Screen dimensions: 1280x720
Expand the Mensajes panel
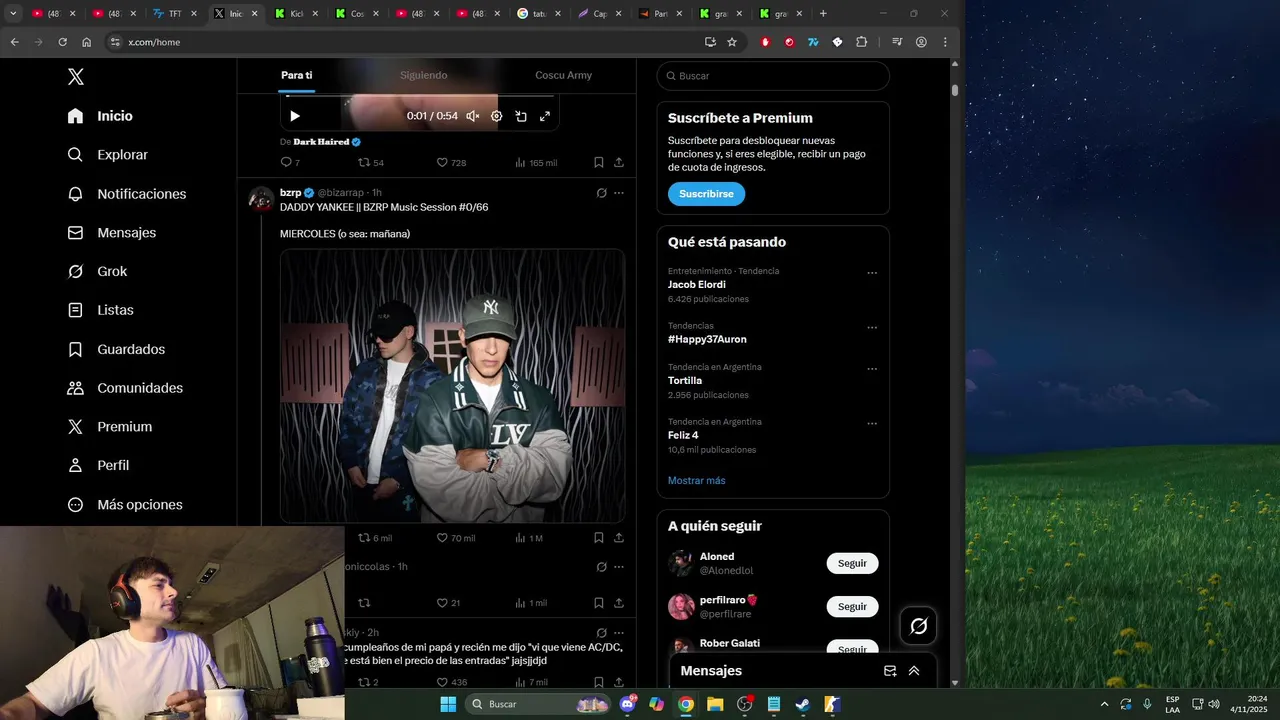tap(914, 671)
